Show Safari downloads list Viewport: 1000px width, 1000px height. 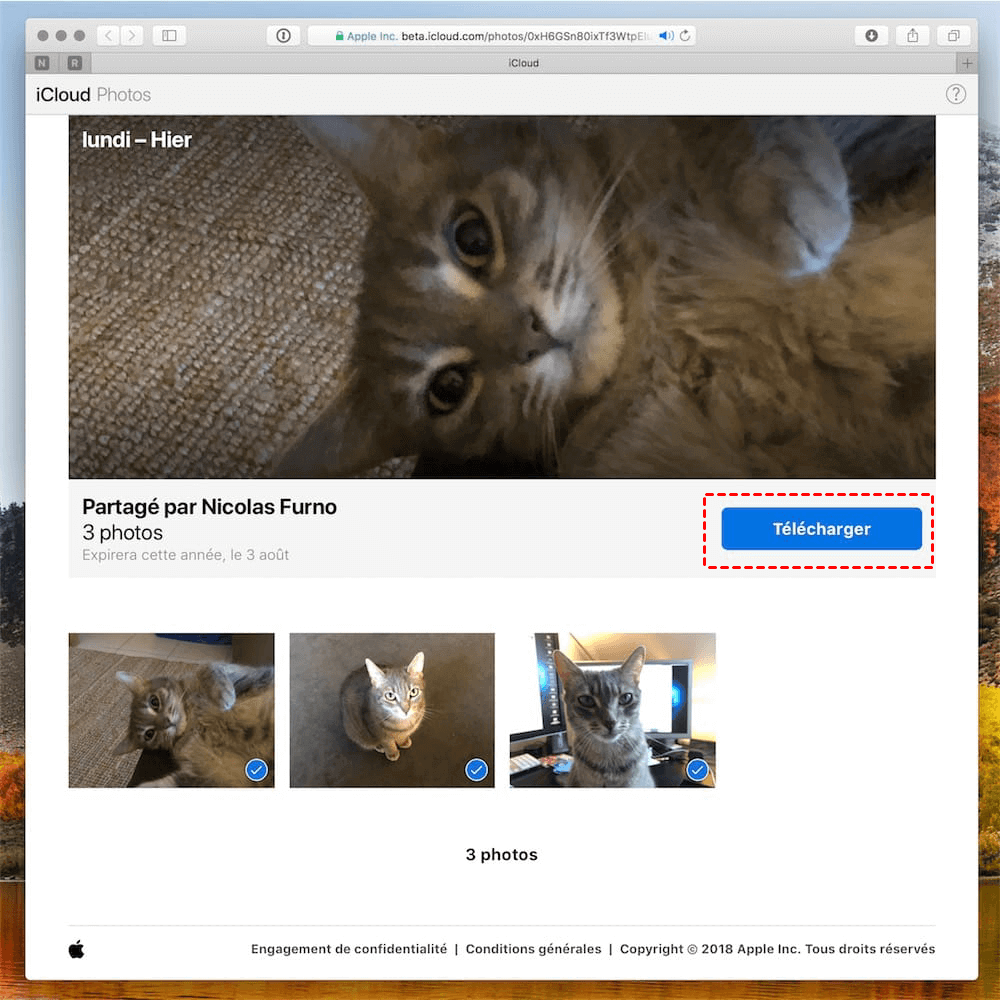(871, 36)
